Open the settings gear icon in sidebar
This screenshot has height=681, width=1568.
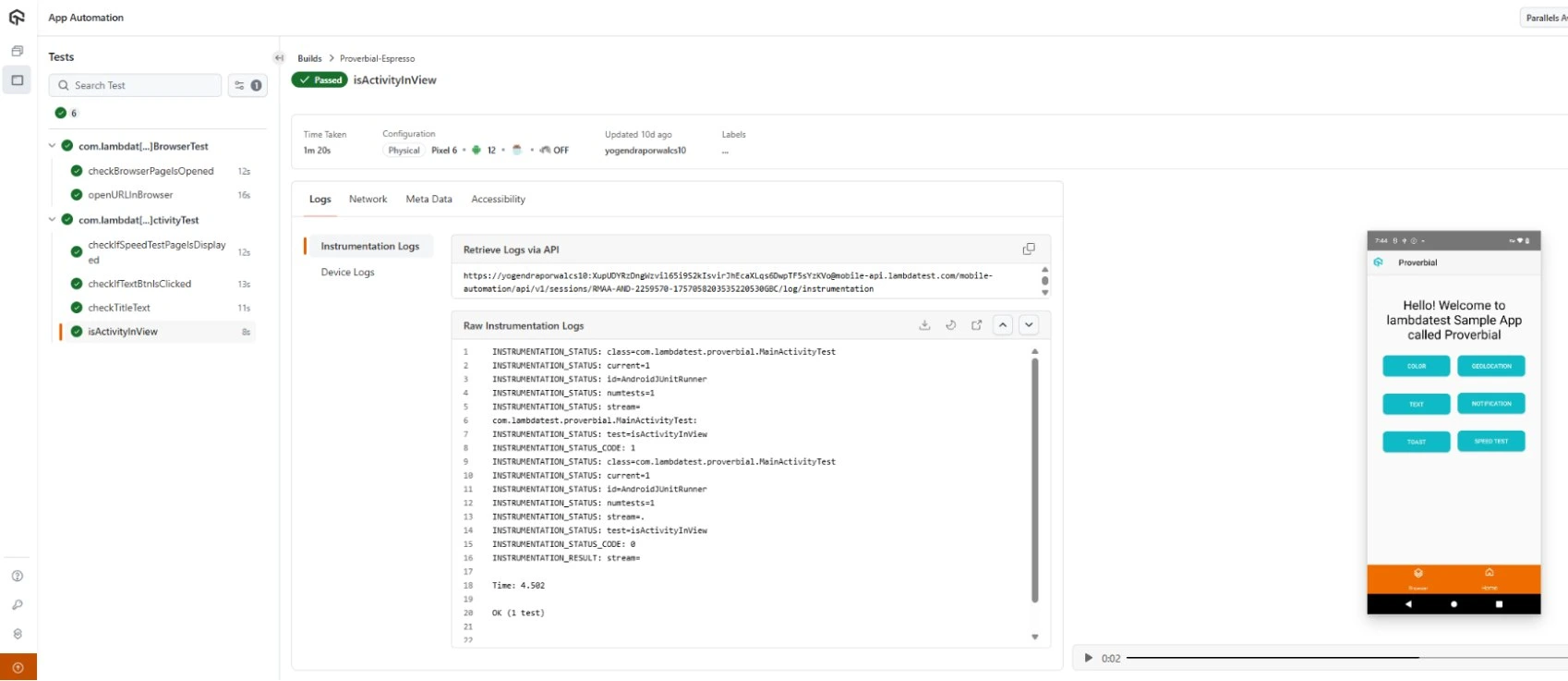18,634
